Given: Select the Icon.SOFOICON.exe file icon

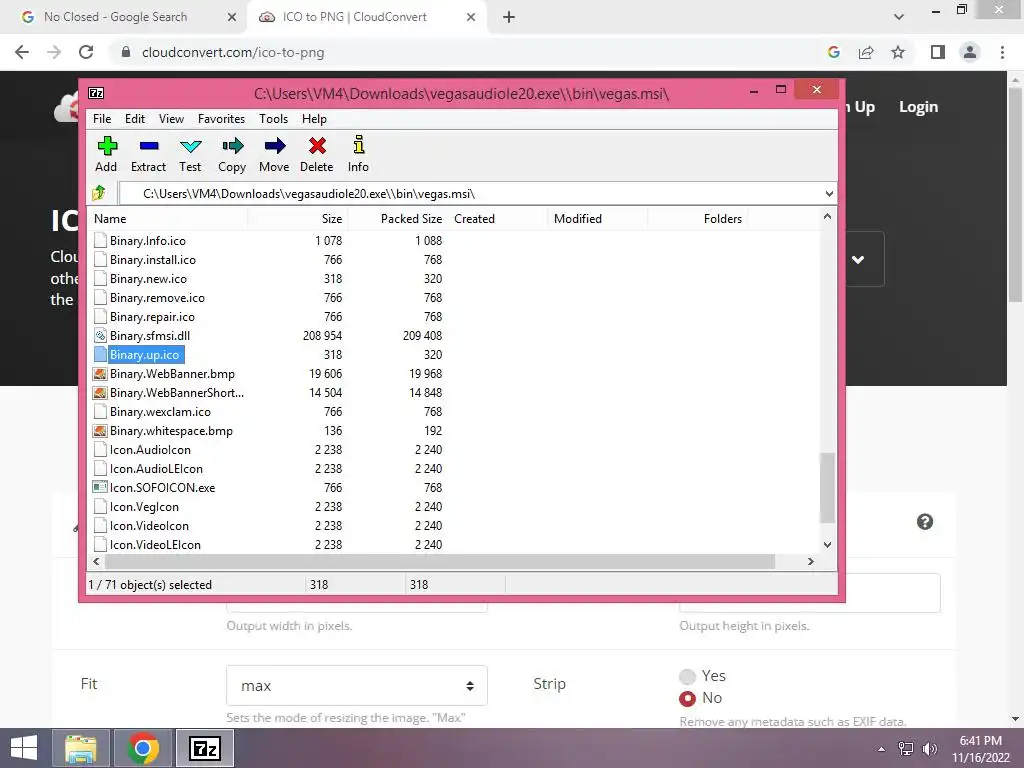Looking at the screenshot, I should [100, 487].
